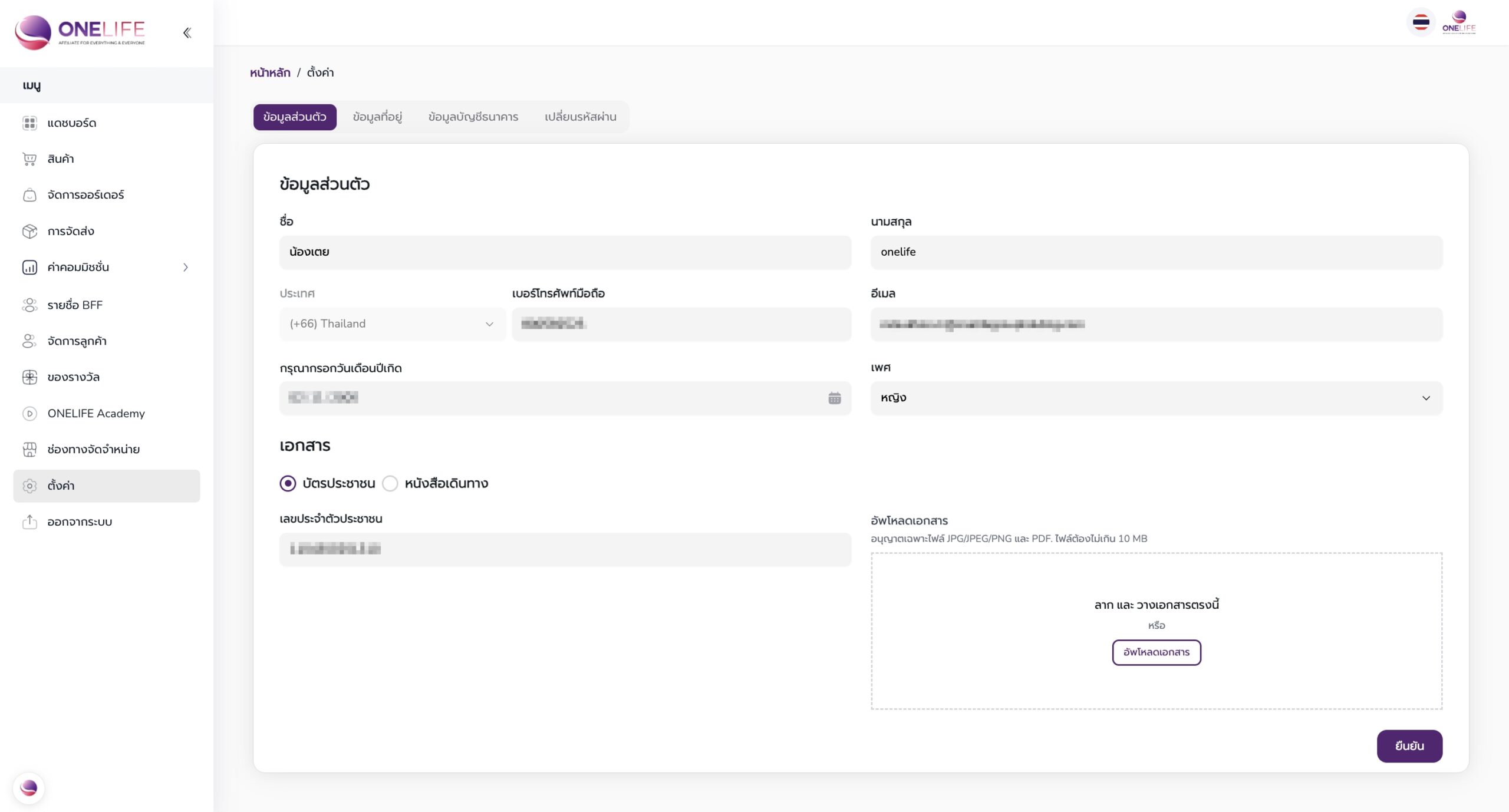
Task: Open the เพศ gender dropdown
Action: pyautogui.click(x=1156, y=398)
